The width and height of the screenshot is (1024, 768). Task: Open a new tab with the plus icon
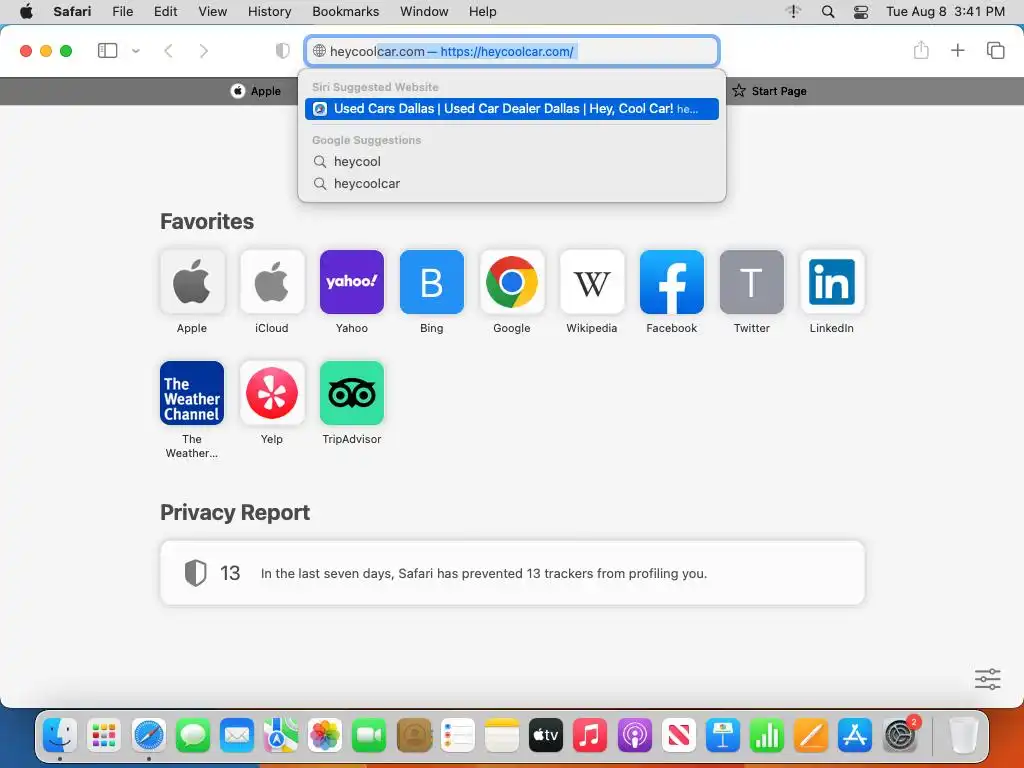point(957,50)
